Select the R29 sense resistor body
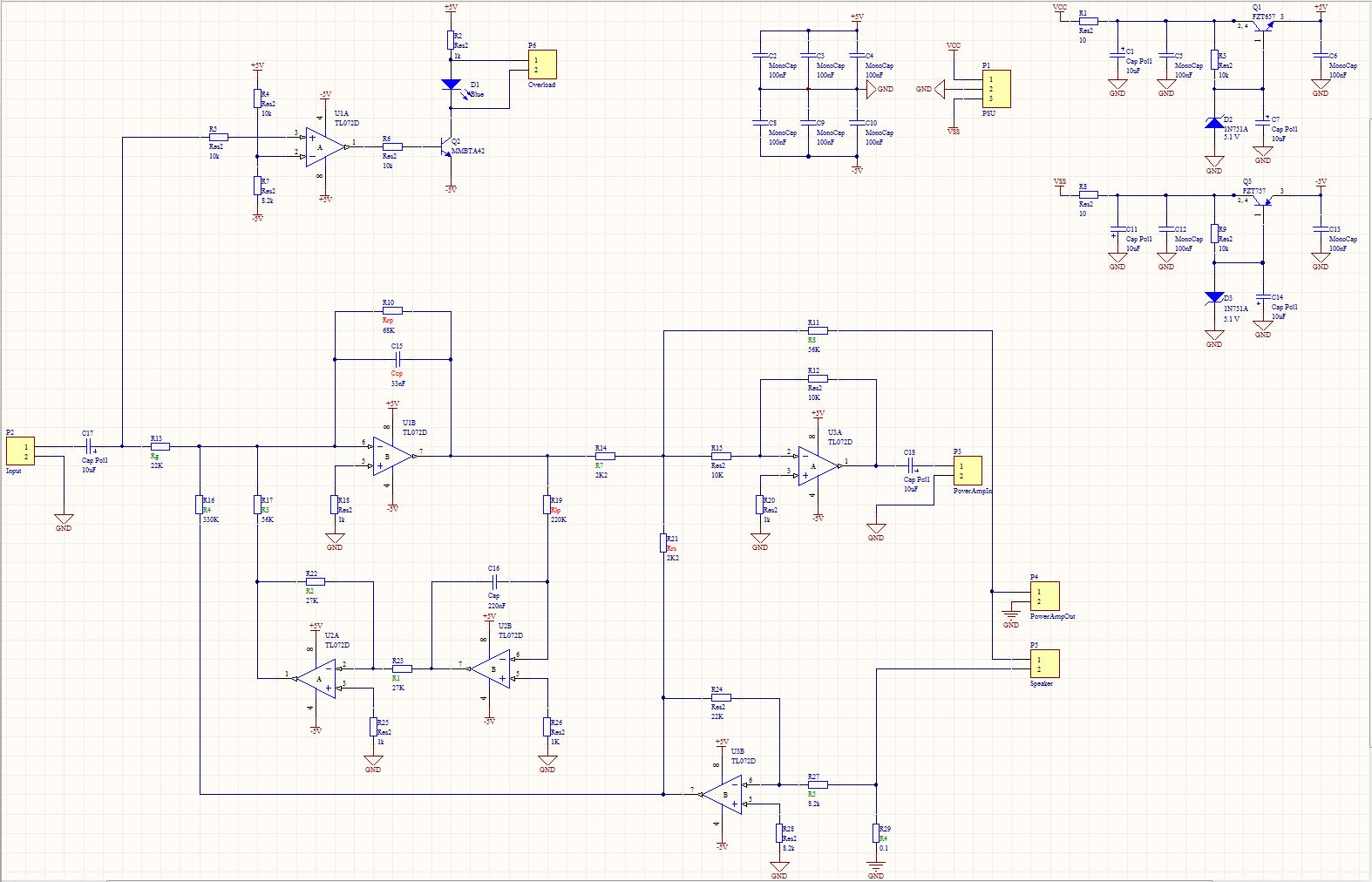 [876, 833]
